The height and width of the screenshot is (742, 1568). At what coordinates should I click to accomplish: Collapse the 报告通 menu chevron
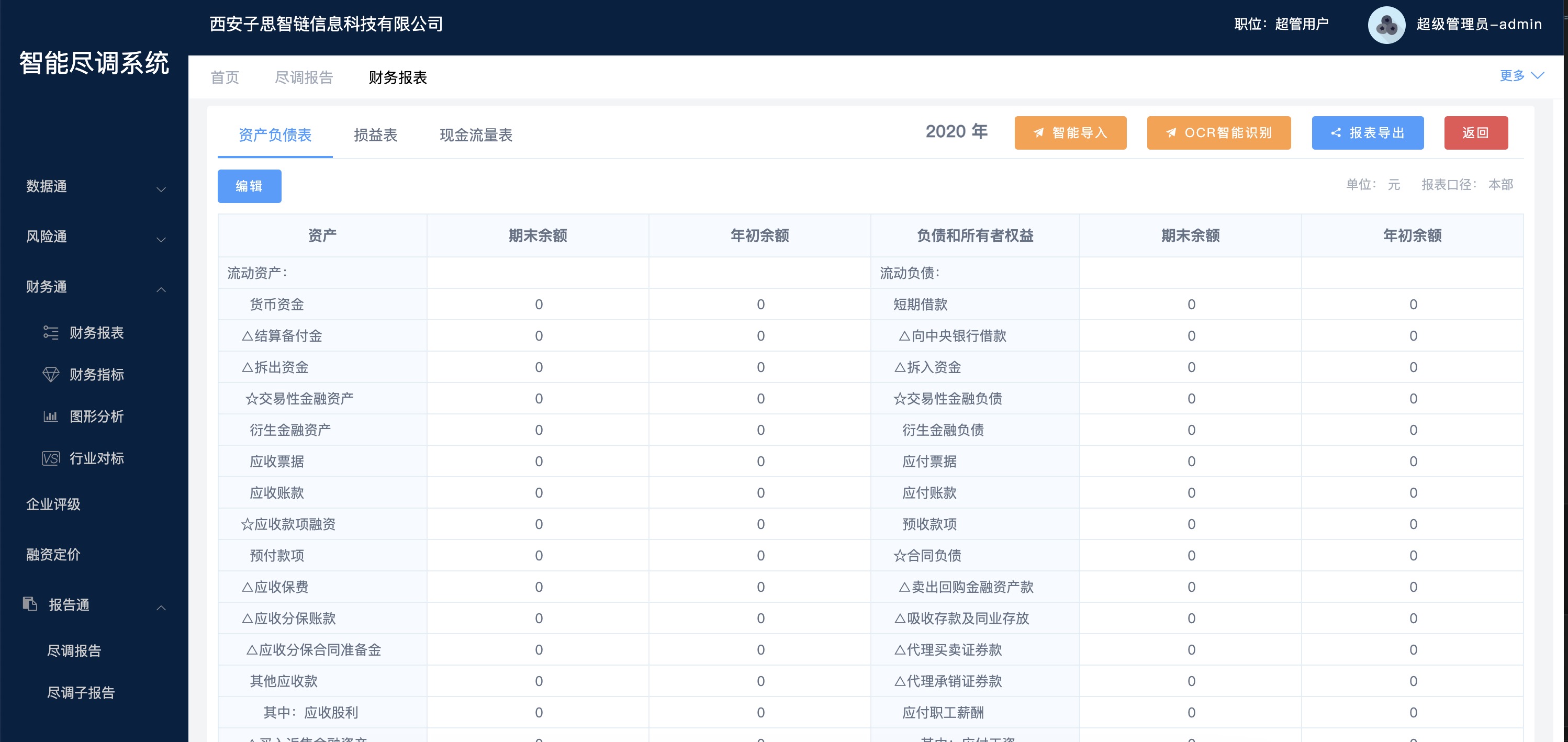(161, 608)
